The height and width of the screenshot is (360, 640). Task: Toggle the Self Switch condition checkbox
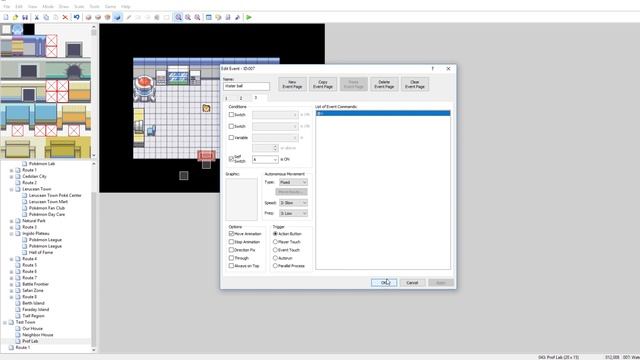pyautogui.click(x=231, y=159)
